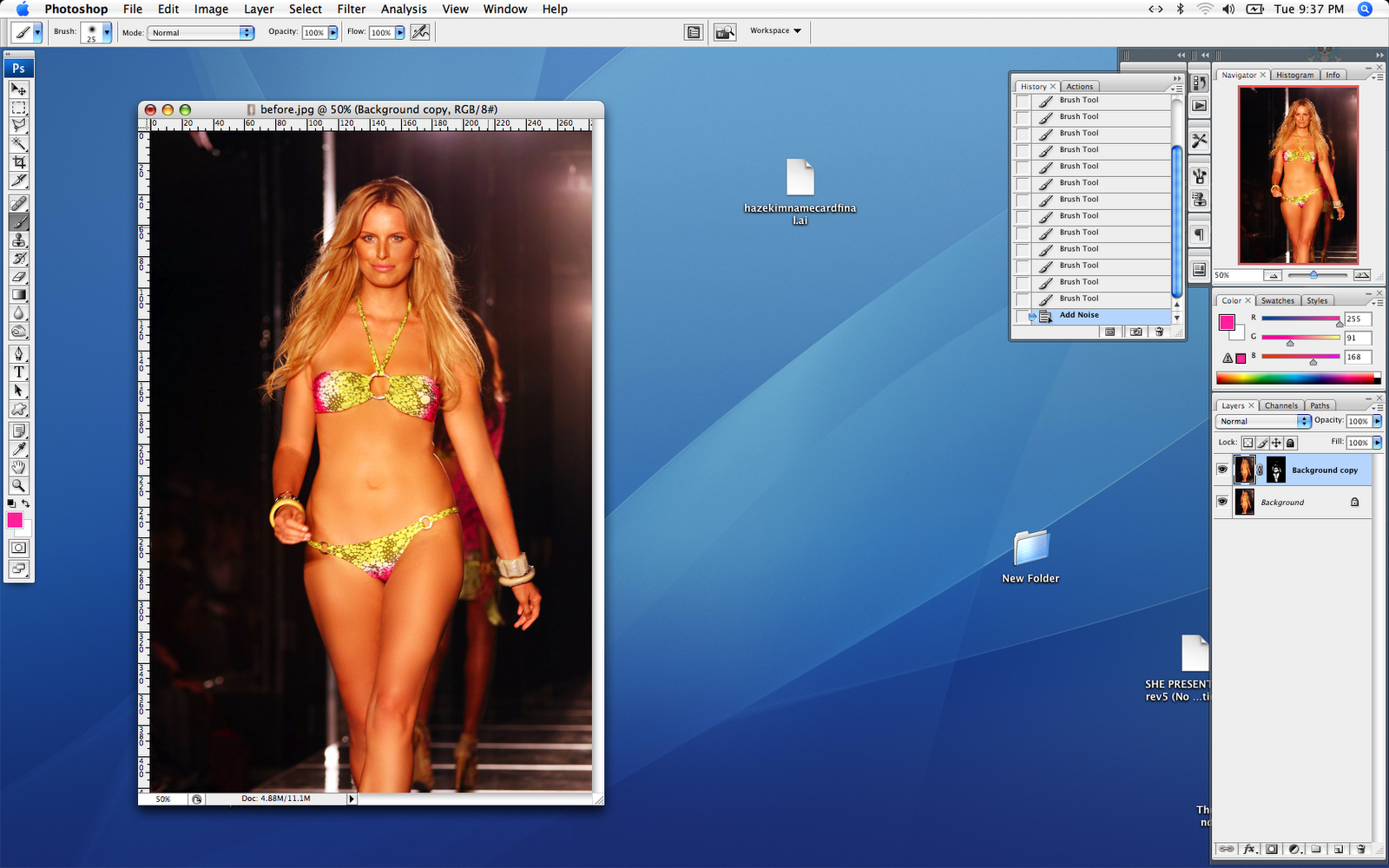
Task: Open the Brush preset picker dropdown
Action: 107,33
